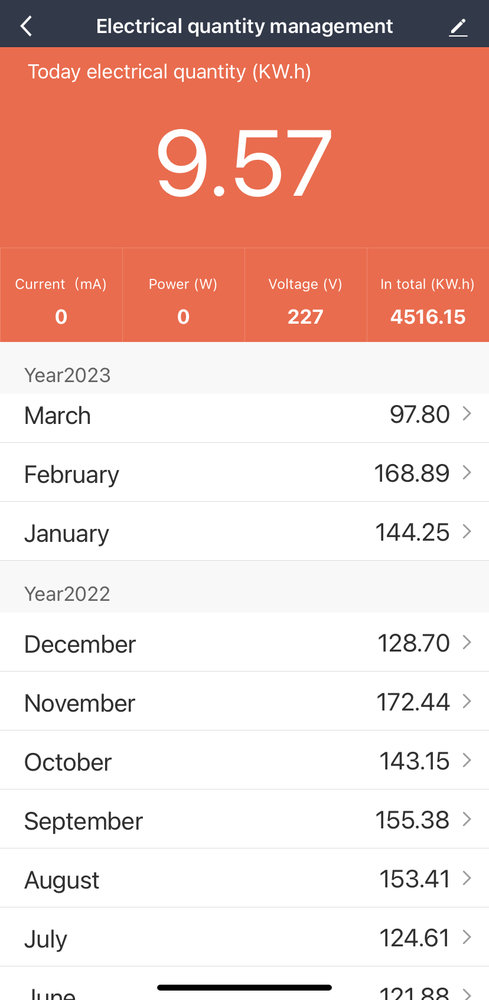
Task: Open October details chevron
Action: point(467,760)
